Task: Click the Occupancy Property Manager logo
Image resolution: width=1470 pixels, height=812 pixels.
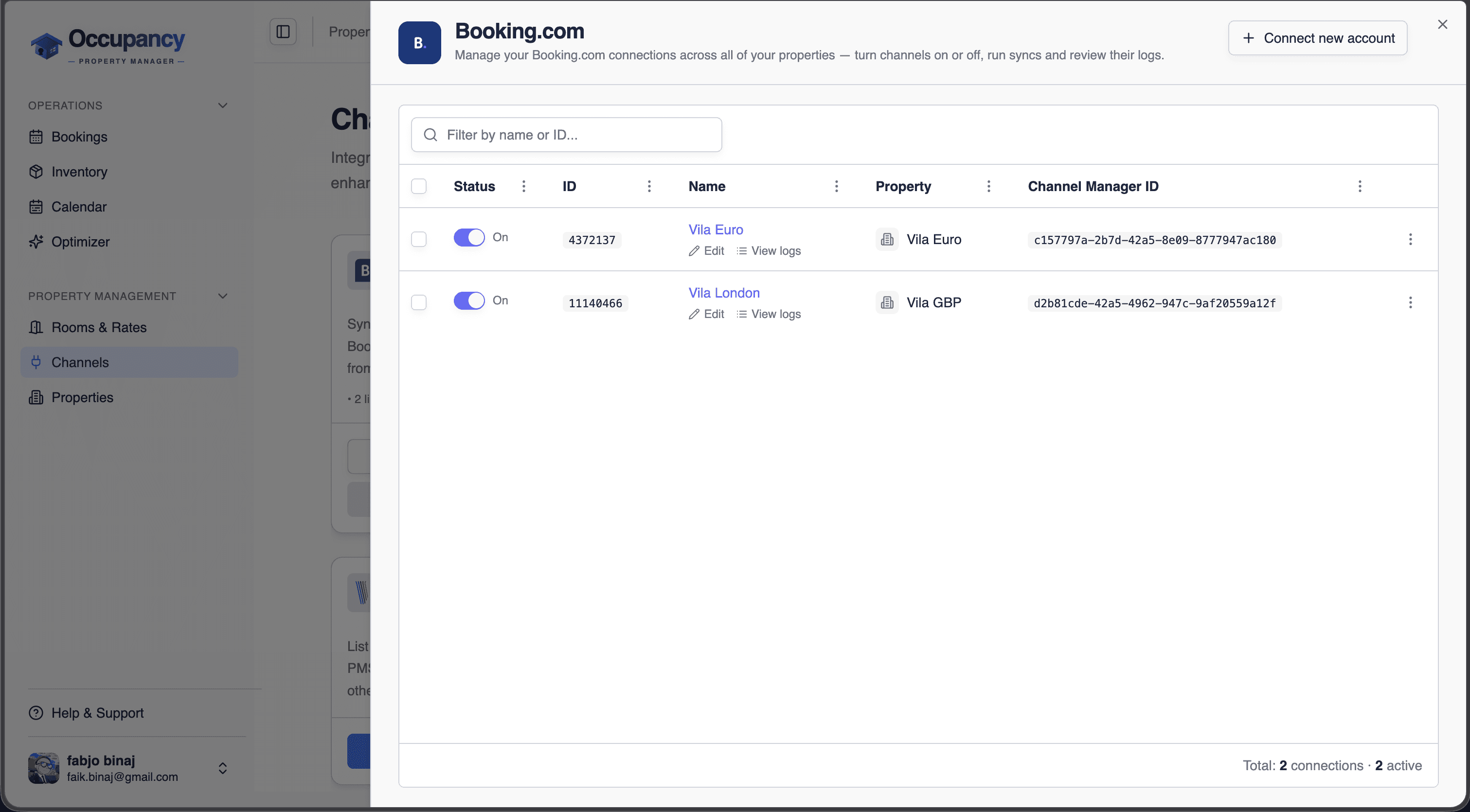Action: tap(108, 46)
